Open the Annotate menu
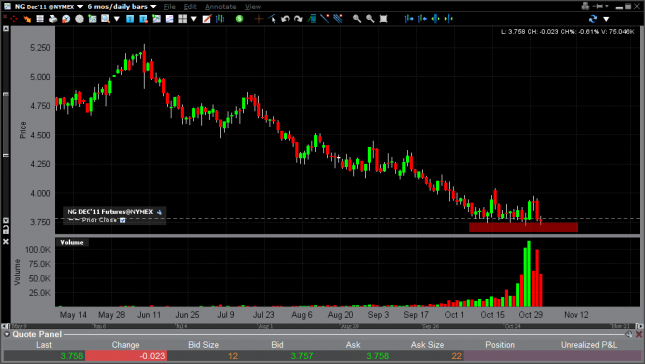The image size is (645, 364). coord(220,7)
